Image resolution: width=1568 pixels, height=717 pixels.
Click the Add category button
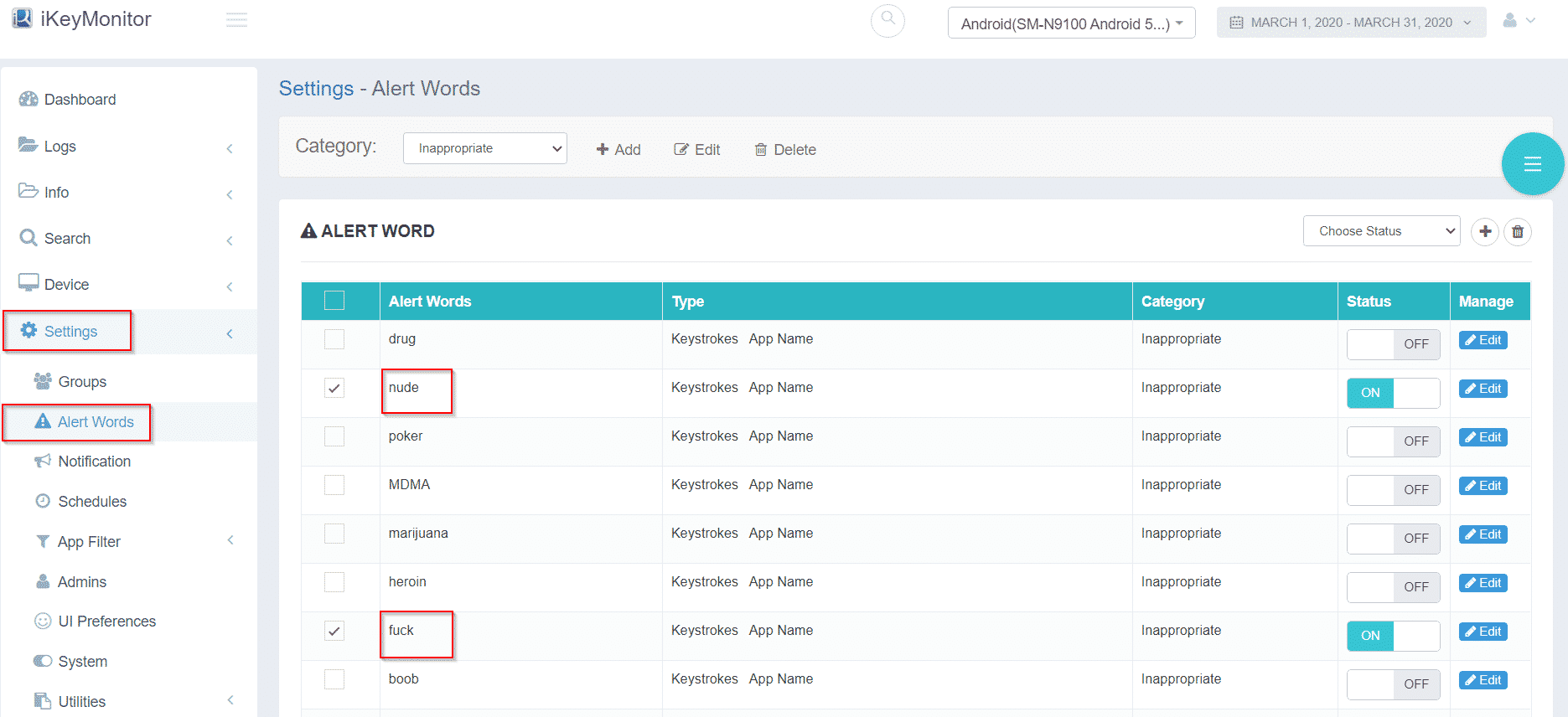click(x=618, y=150)
